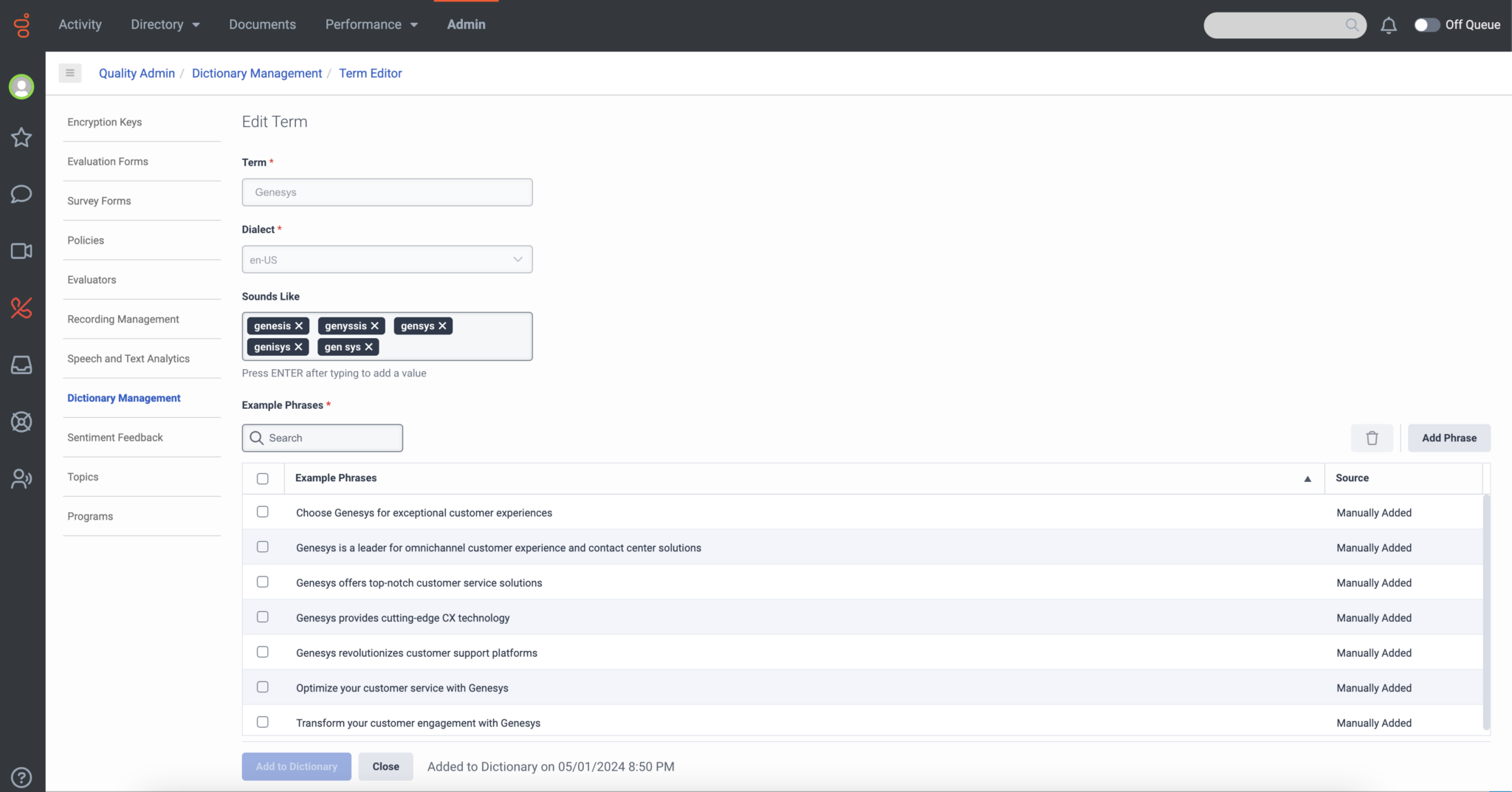Toggle the Off Queue switch
The height and width of the screenshot is (792, 1512).
pyautogui.click(x=1426, y=24)
